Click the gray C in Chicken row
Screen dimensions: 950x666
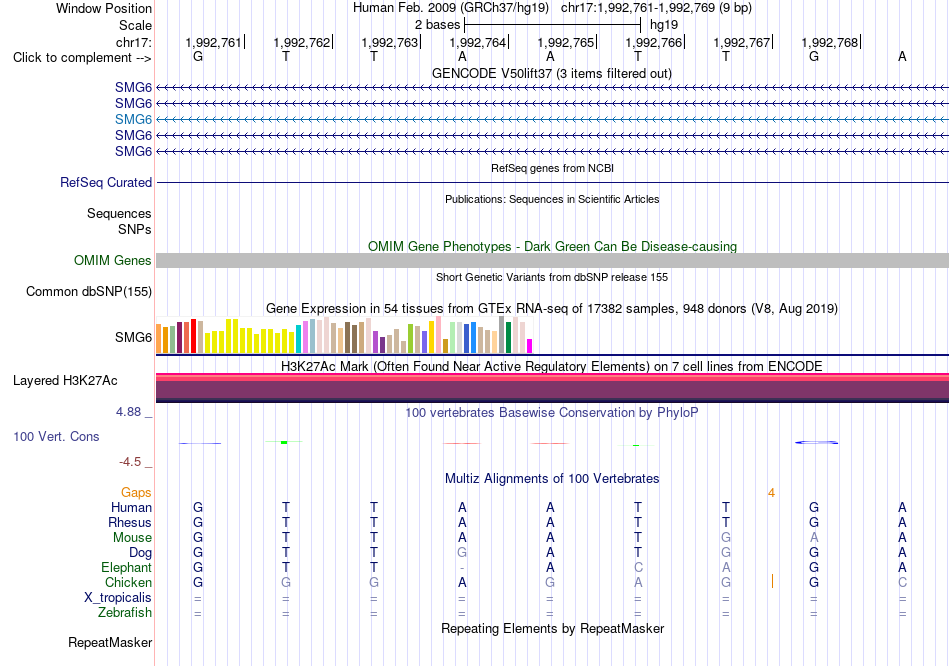(902, 582)
